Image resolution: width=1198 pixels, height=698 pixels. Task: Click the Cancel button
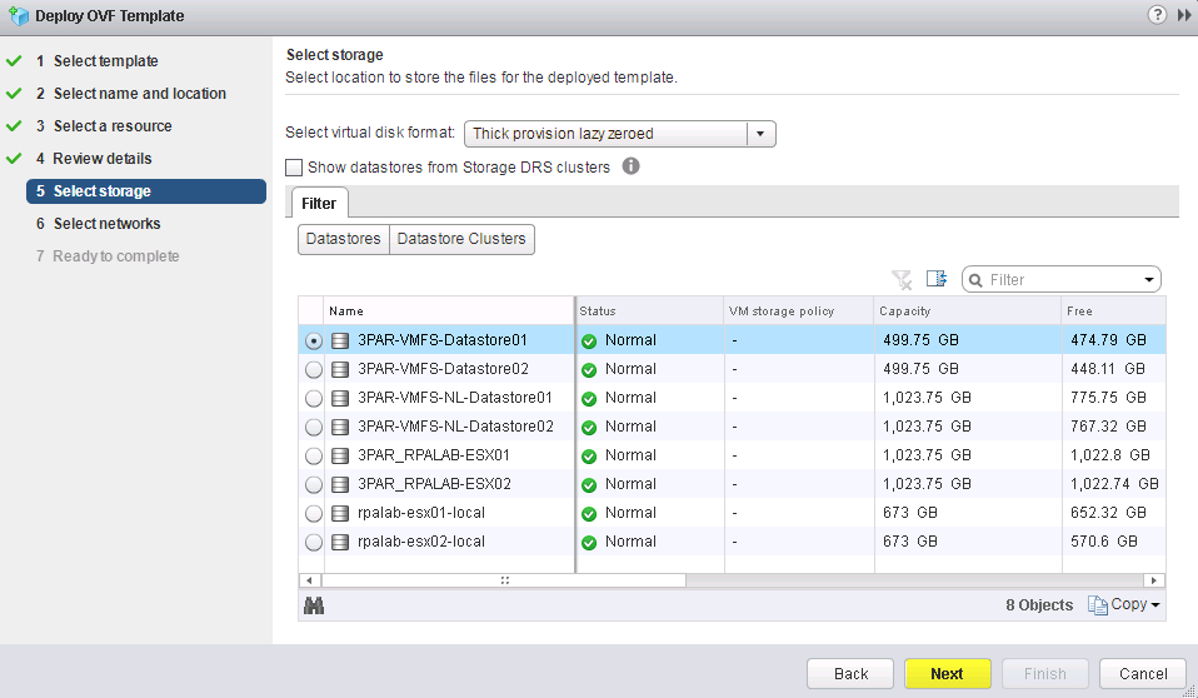point(1143,674)
